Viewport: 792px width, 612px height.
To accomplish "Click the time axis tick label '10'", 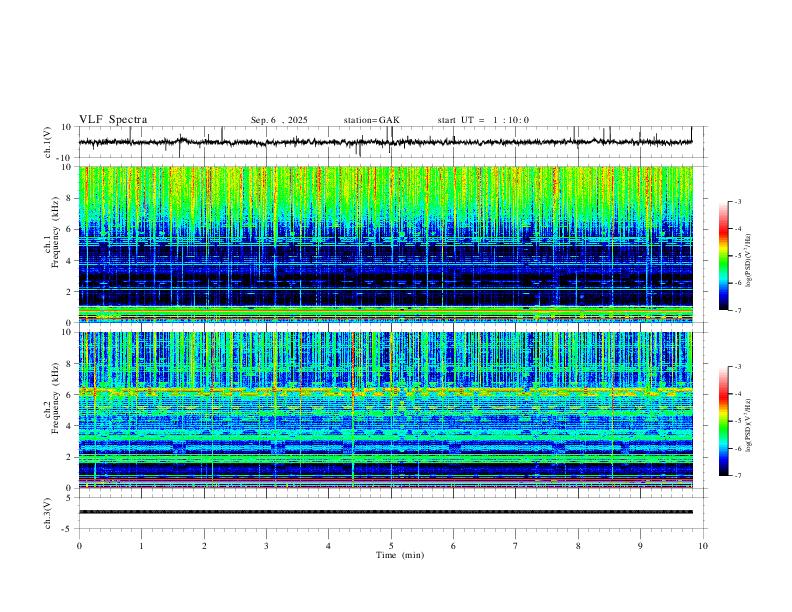I will [703, 546].
